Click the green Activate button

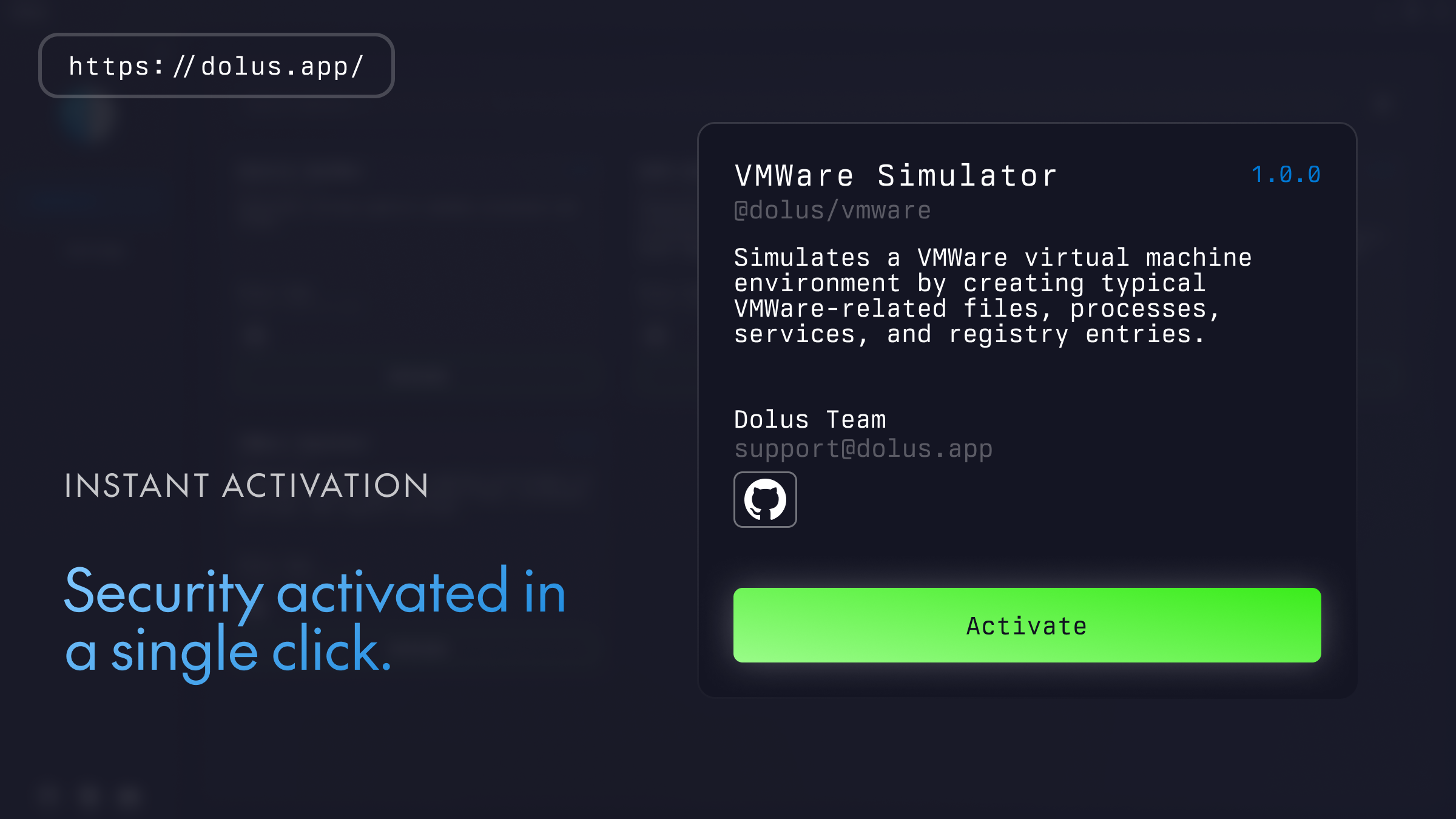(1027, 625)
